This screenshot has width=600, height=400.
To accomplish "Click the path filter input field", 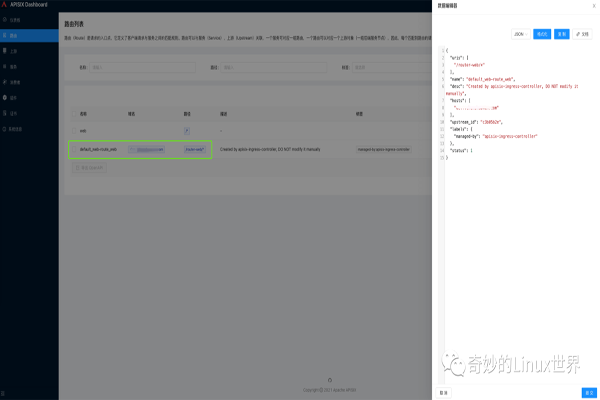I will tap(274, 67).
